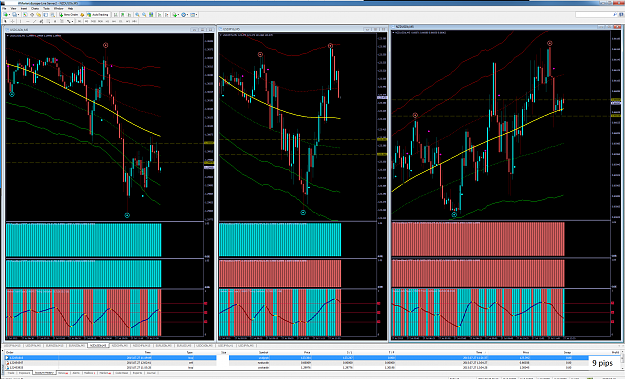Sort history by Order column header
625x379 pixels.
[x=10, y=352]
